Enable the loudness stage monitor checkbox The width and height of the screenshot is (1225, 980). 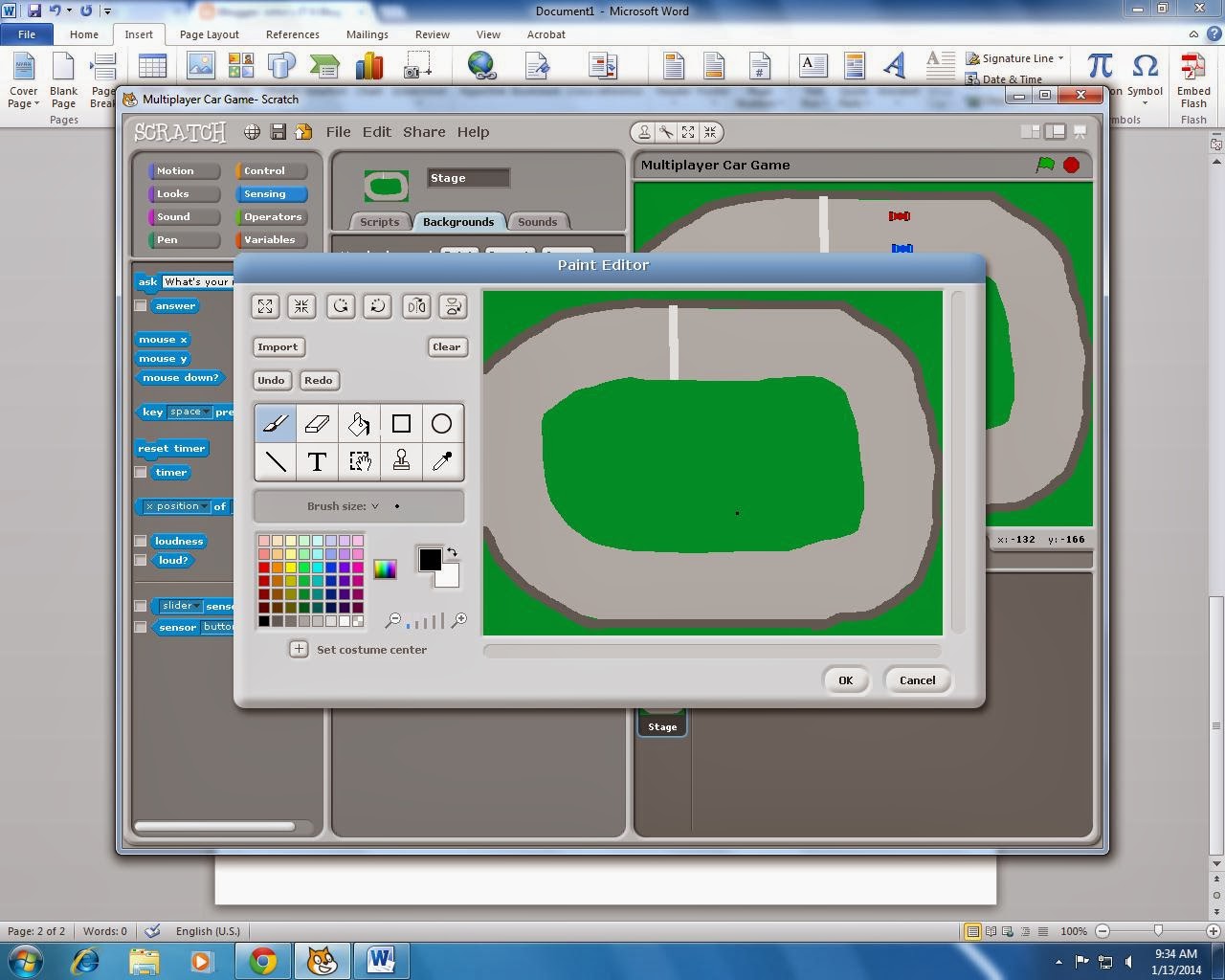[x=141, y=541]
